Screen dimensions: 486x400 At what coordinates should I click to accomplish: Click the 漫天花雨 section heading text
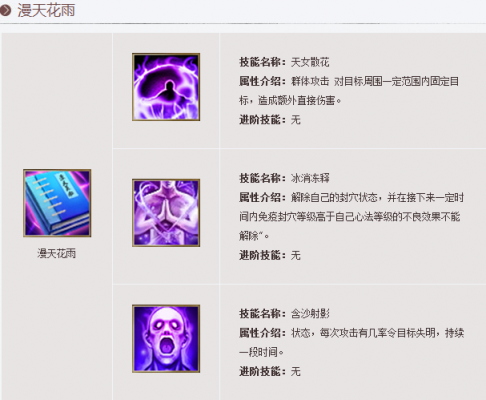[x=46, y=10]
